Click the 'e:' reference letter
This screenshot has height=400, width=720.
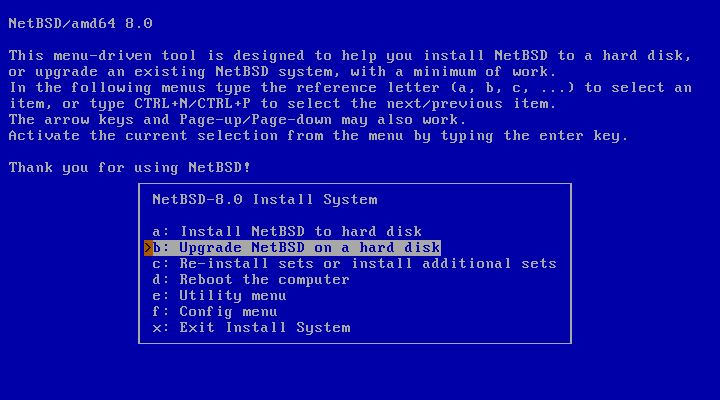(x=160, y=295)
